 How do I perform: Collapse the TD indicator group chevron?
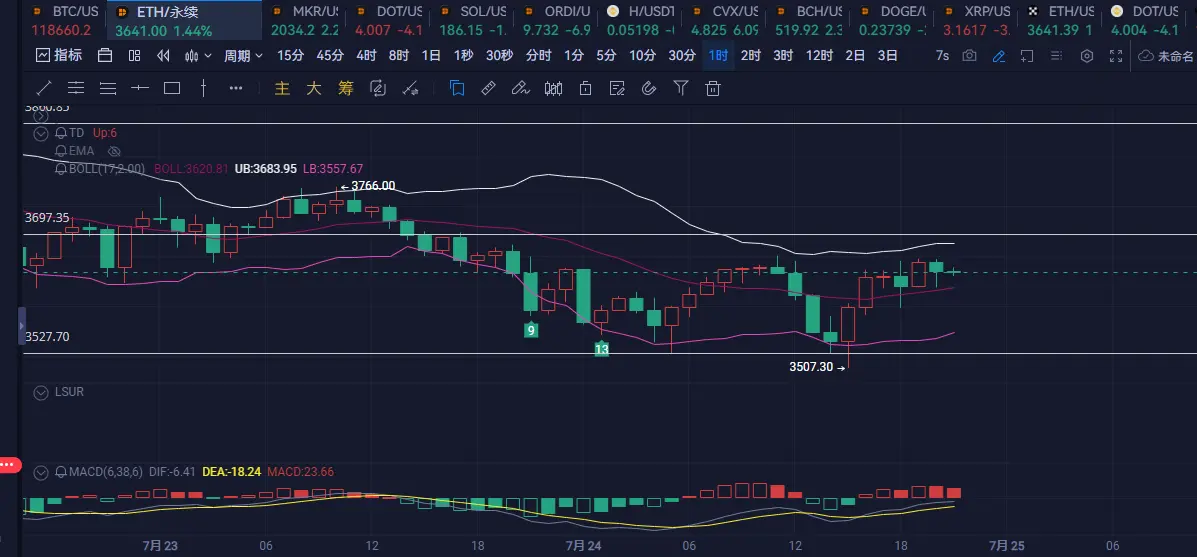[x=43, y=134]
